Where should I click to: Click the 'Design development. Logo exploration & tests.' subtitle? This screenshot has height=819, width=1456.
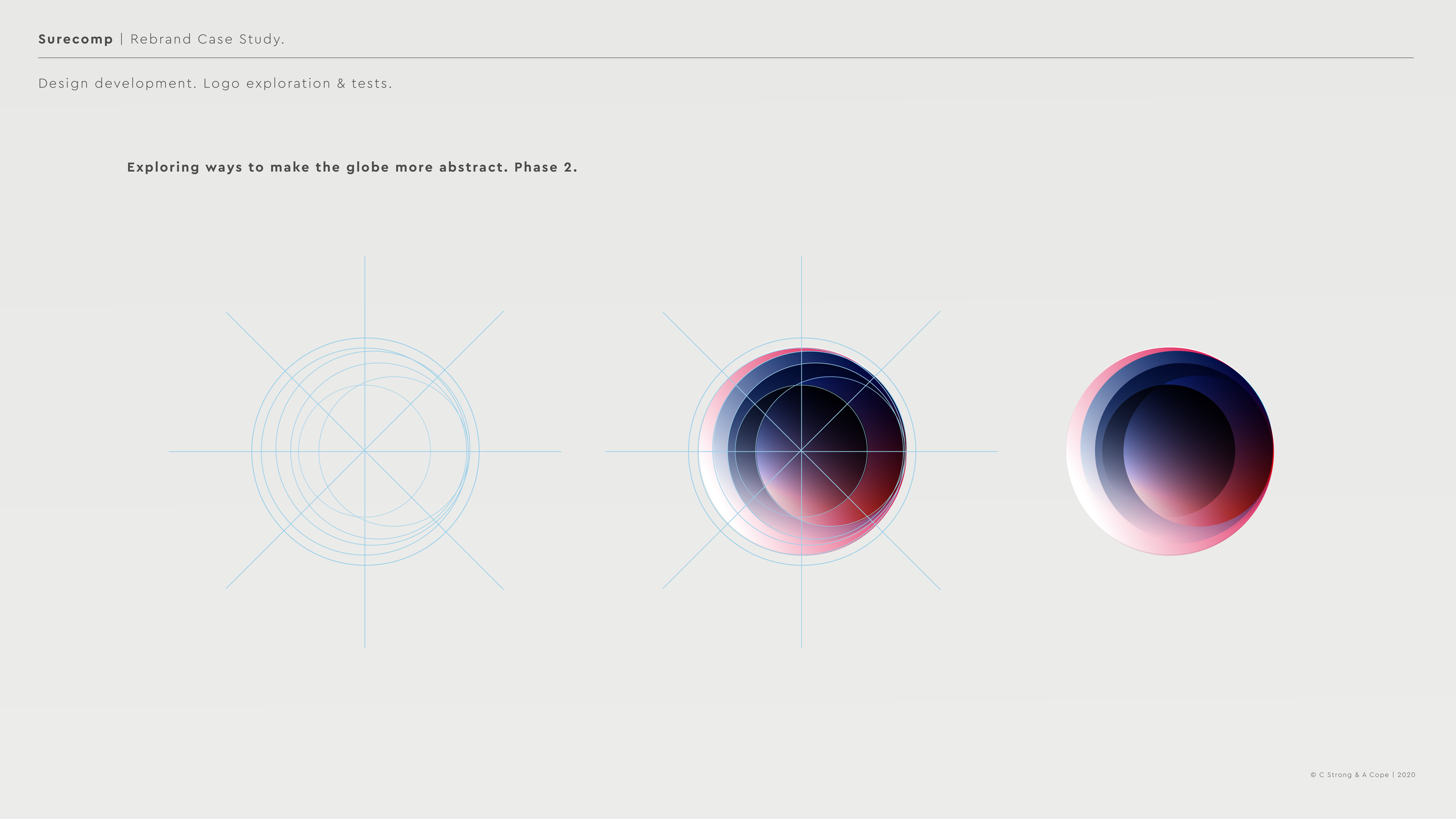click(215, 83)
